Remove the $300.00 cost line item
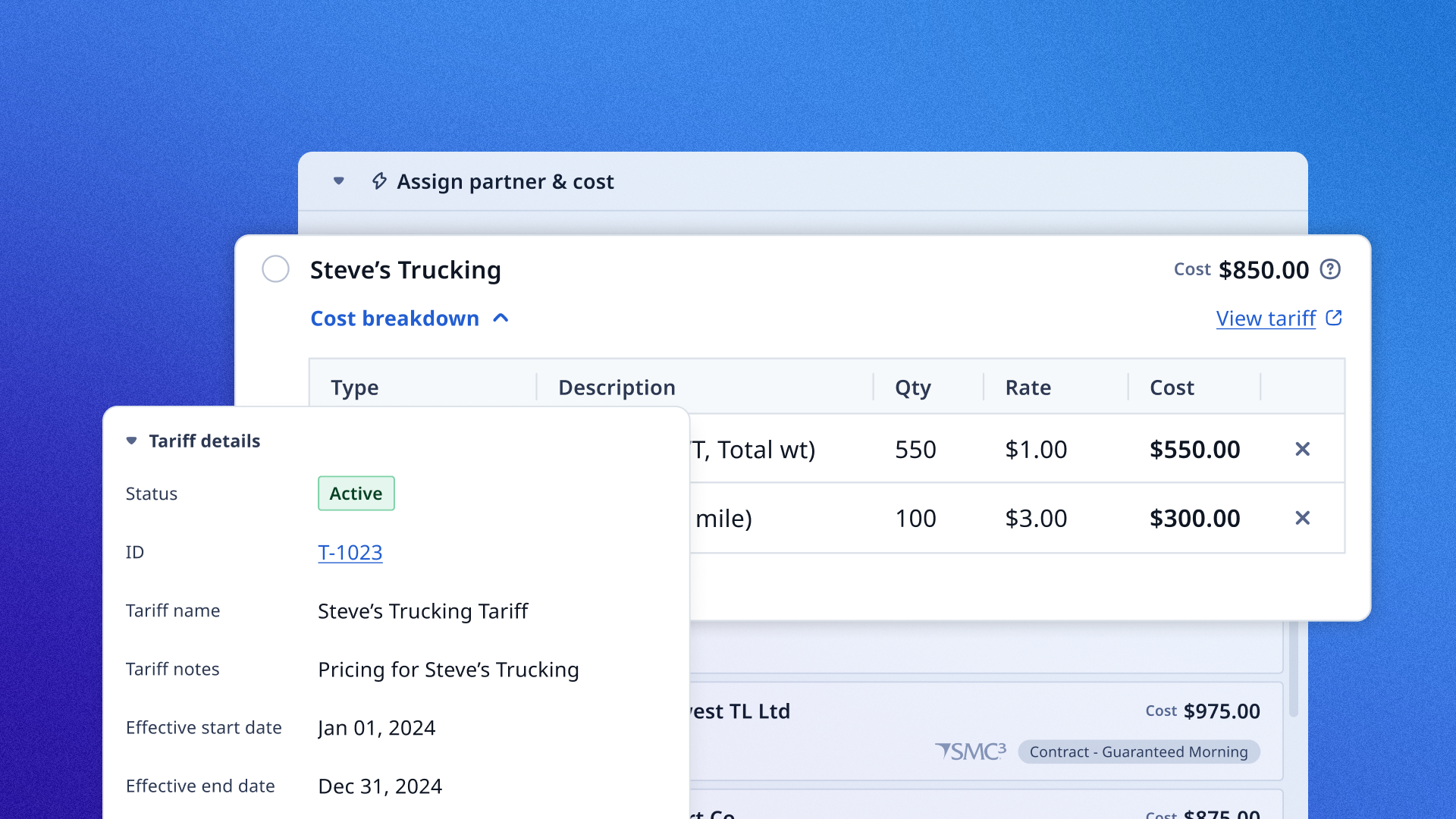The height and width of the screenshot is (819, 1456). coord(1303,518)
